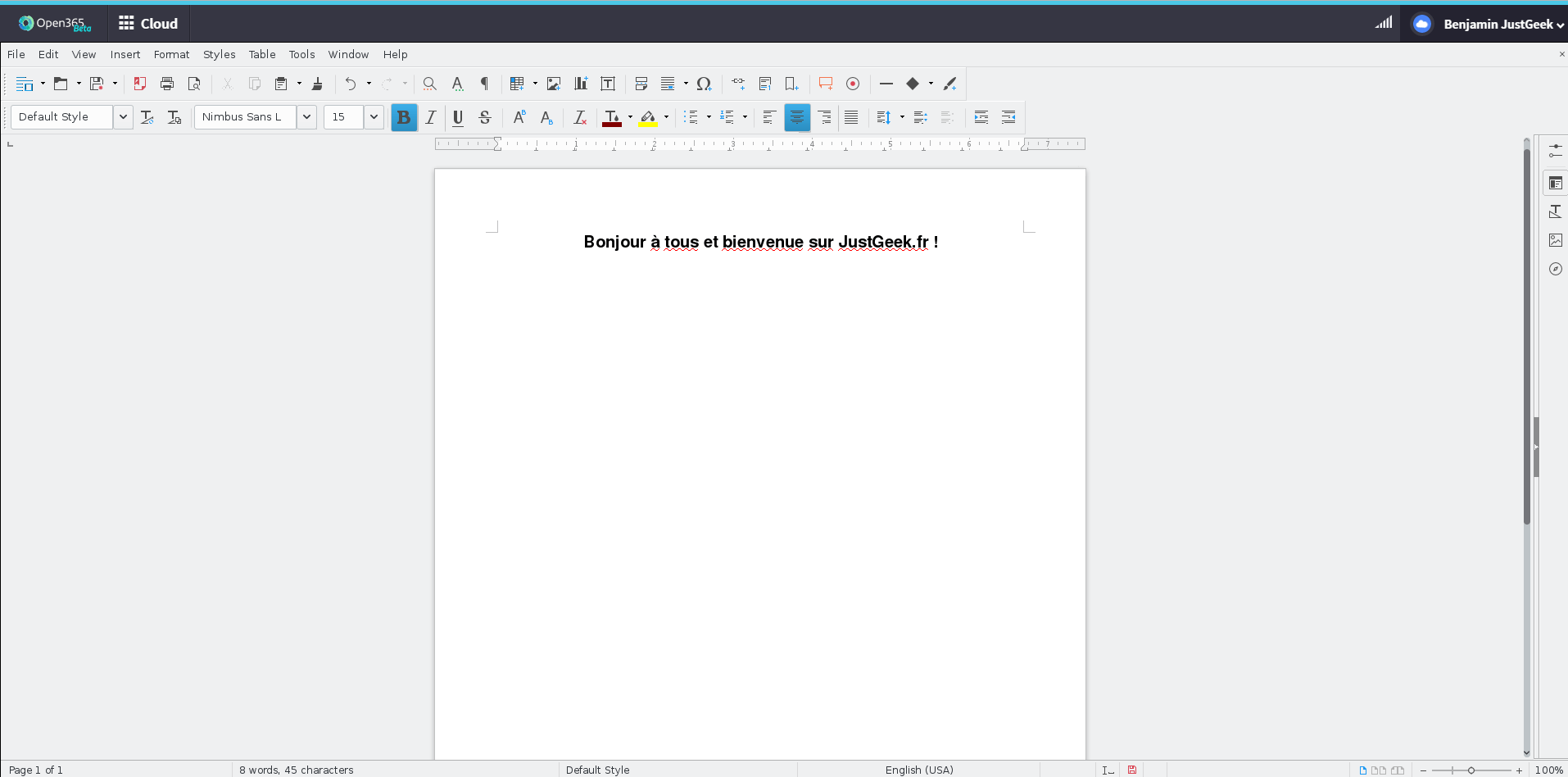This screenshot has height=777, width=1568.
Task: Insert a chart
Action: pos(581,84)
